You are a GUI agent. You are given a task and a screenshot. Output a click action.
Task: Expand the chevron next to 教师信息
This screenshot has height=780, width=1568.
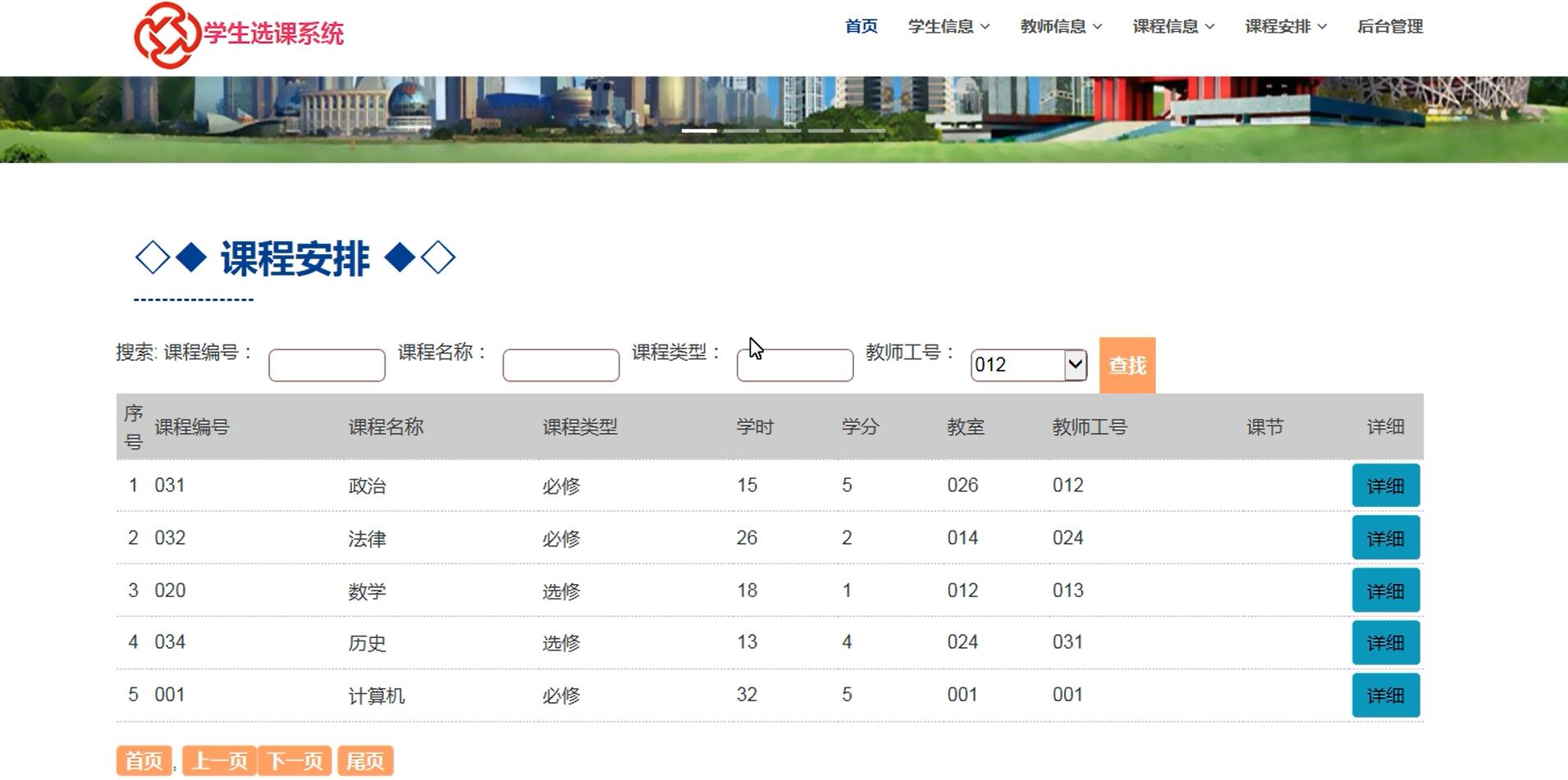point(1098,27)
